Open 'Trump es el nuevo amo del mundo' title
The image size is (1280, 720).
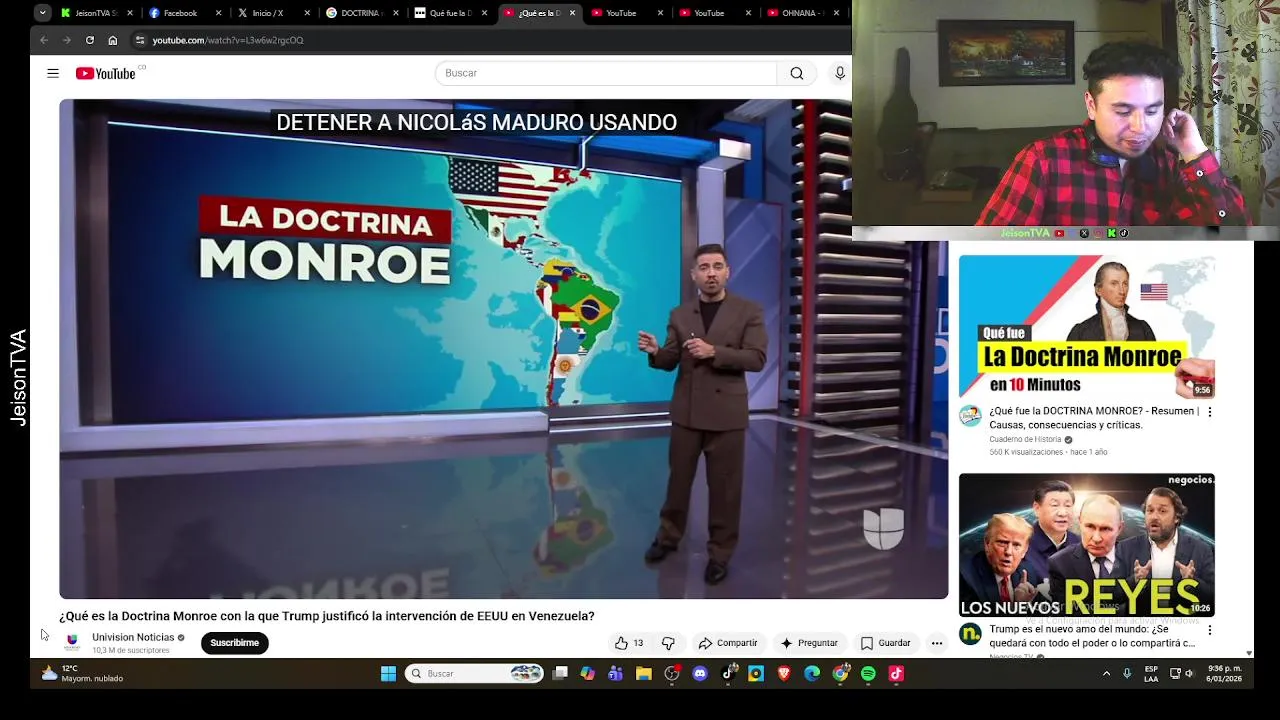tap(1092, 637)
